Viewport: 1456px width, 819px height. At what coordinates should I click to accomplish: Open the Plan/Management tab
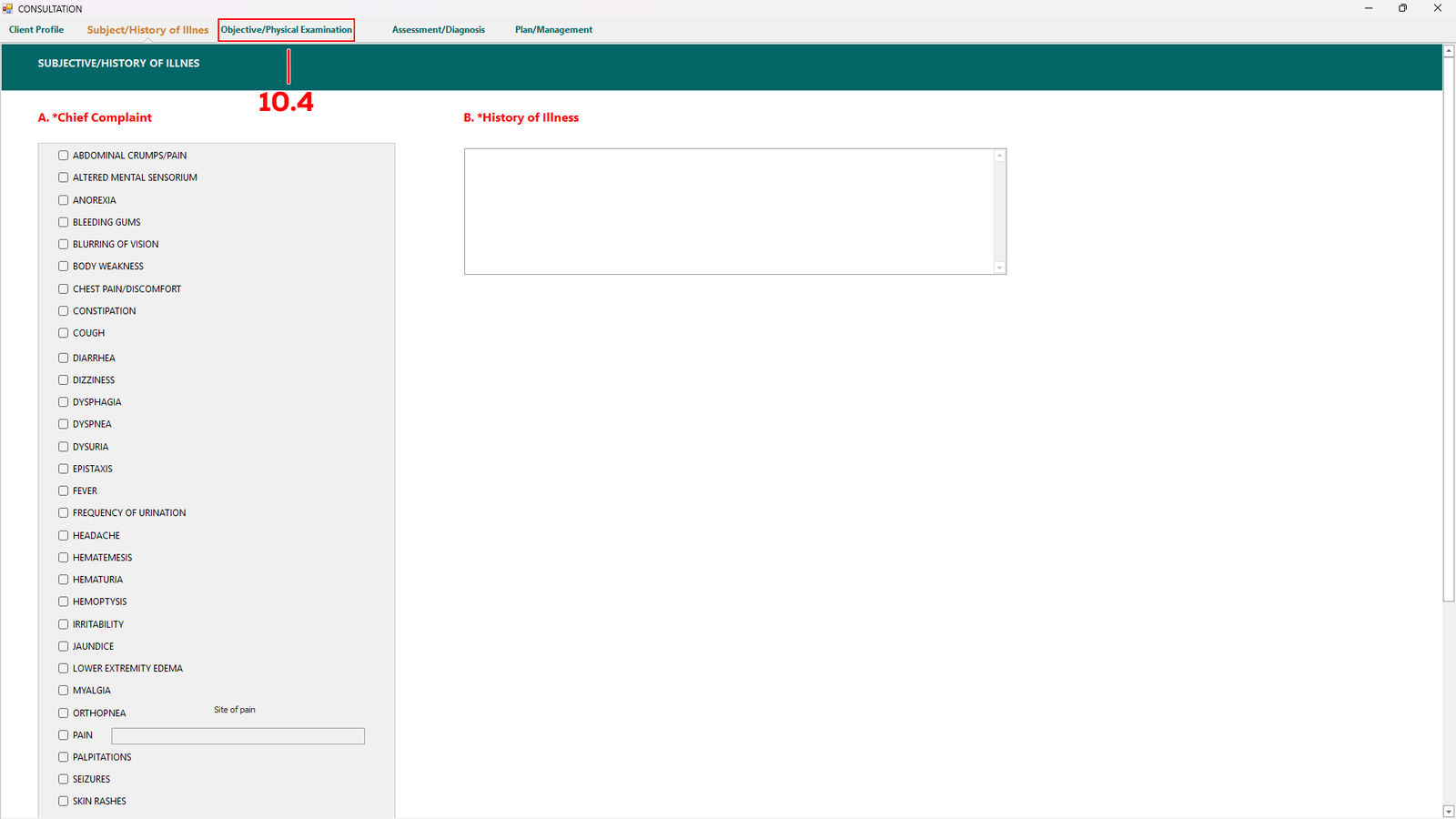(553, 30)
